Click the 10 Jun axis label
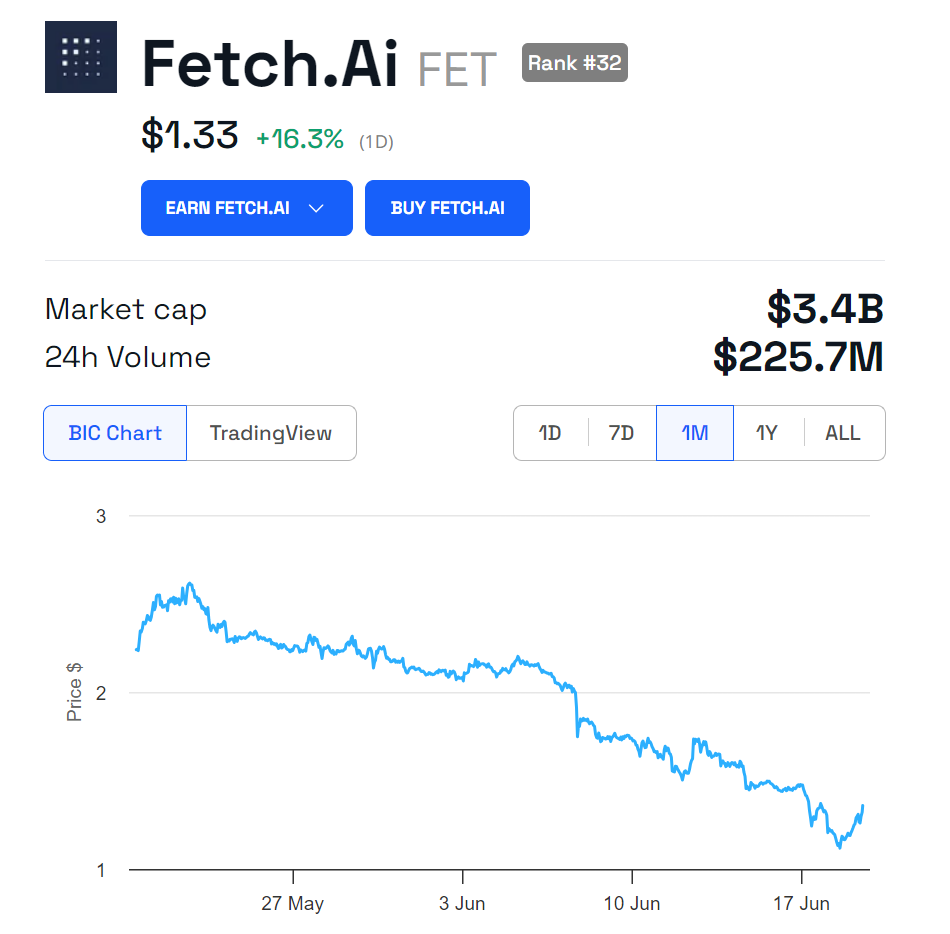 tap(632, 903)
